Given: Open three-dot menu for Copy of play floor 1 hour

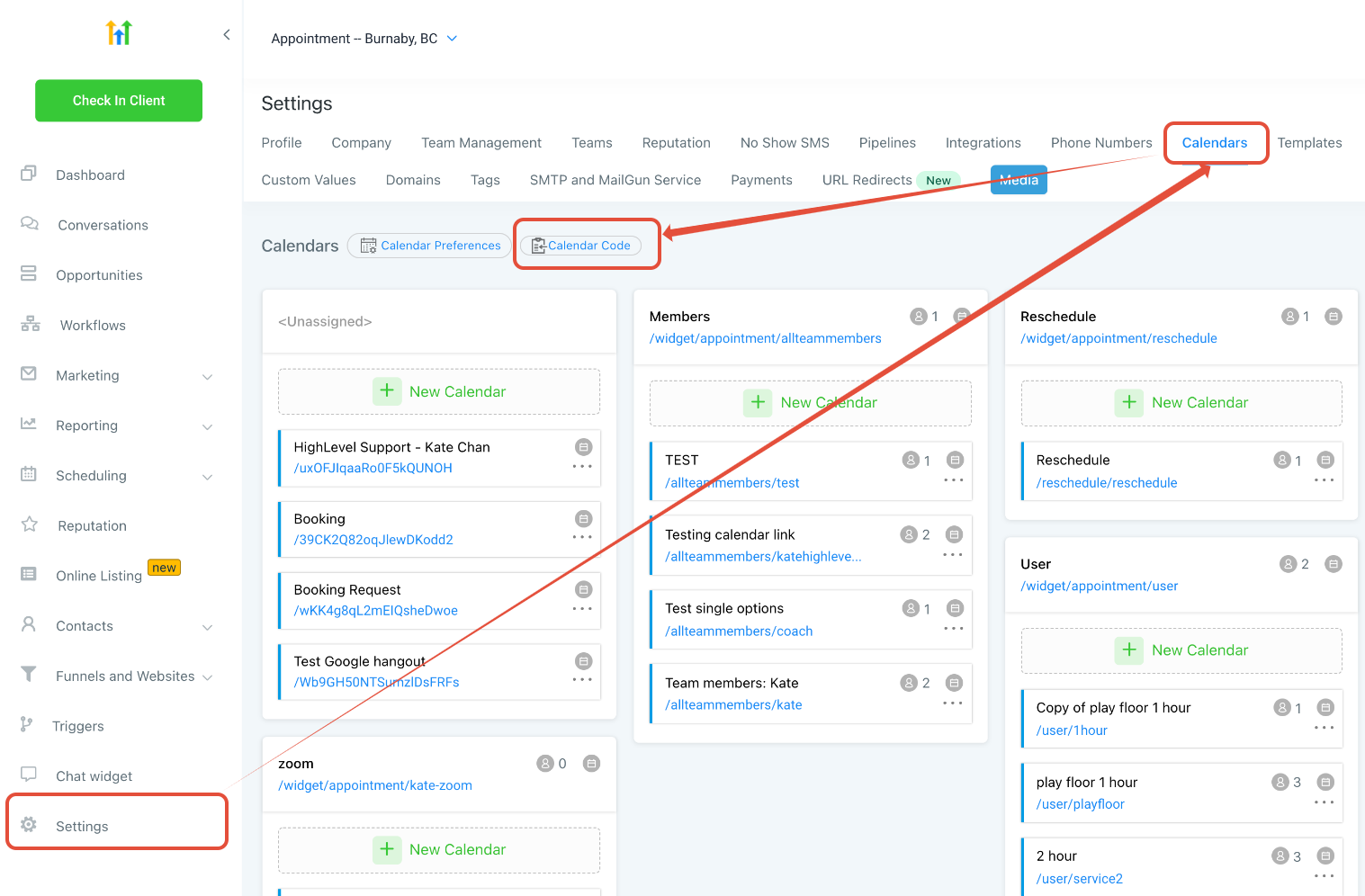Looking at the screenshot, I should [1325, 728].
